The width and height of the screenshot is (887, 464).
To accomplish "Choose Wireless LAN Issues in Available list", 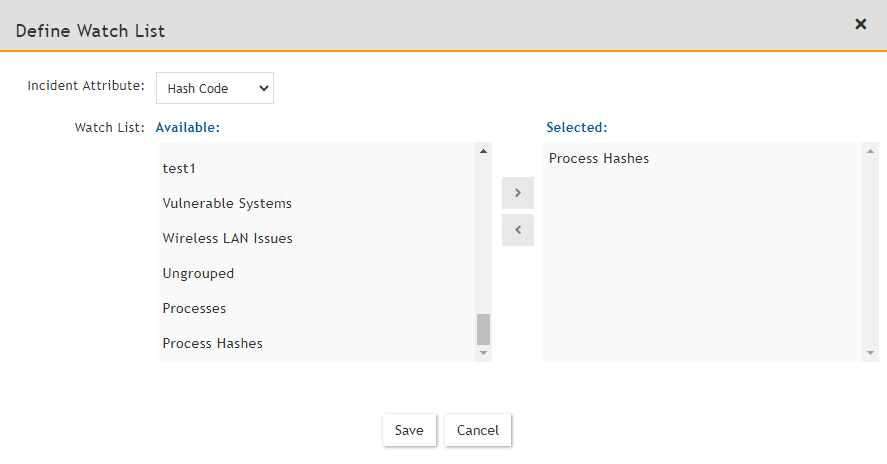I will (x=227, y=238).
